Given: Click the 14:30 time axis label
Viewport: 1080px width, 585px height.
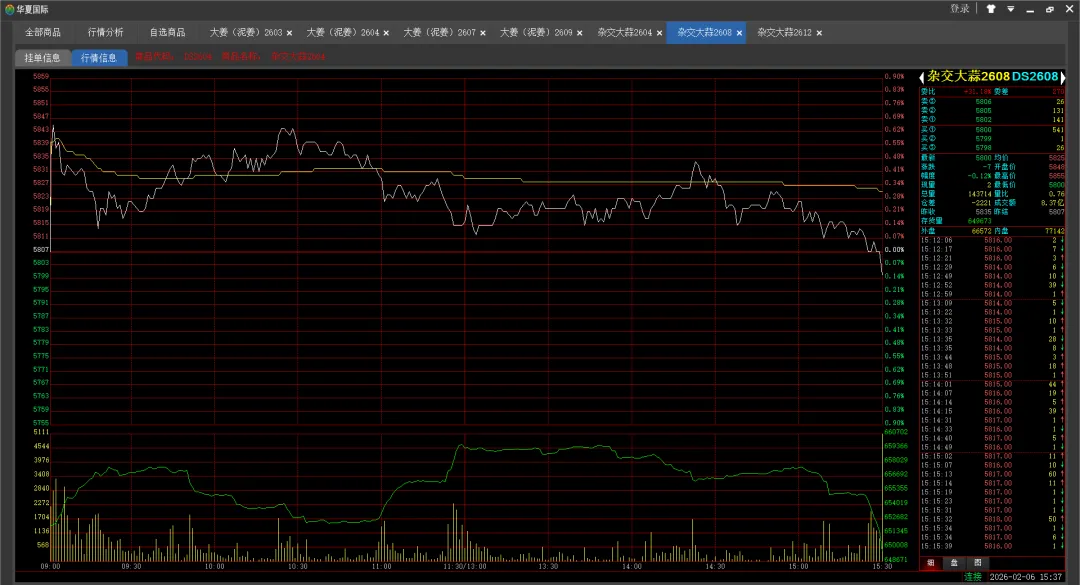Looking at the screenshot, I should pyautogui.click(x=715, y=566).
